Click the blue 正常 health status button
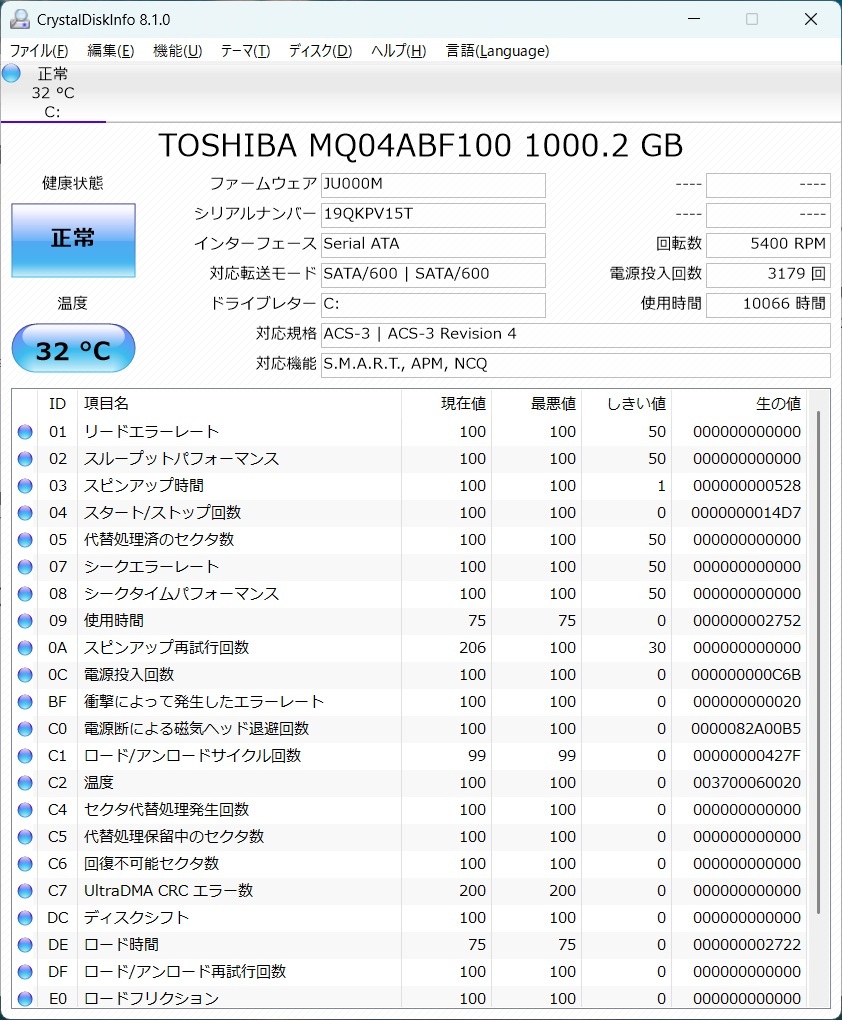The width and height of the screenshot is (842, 1020). coord(74,239)
